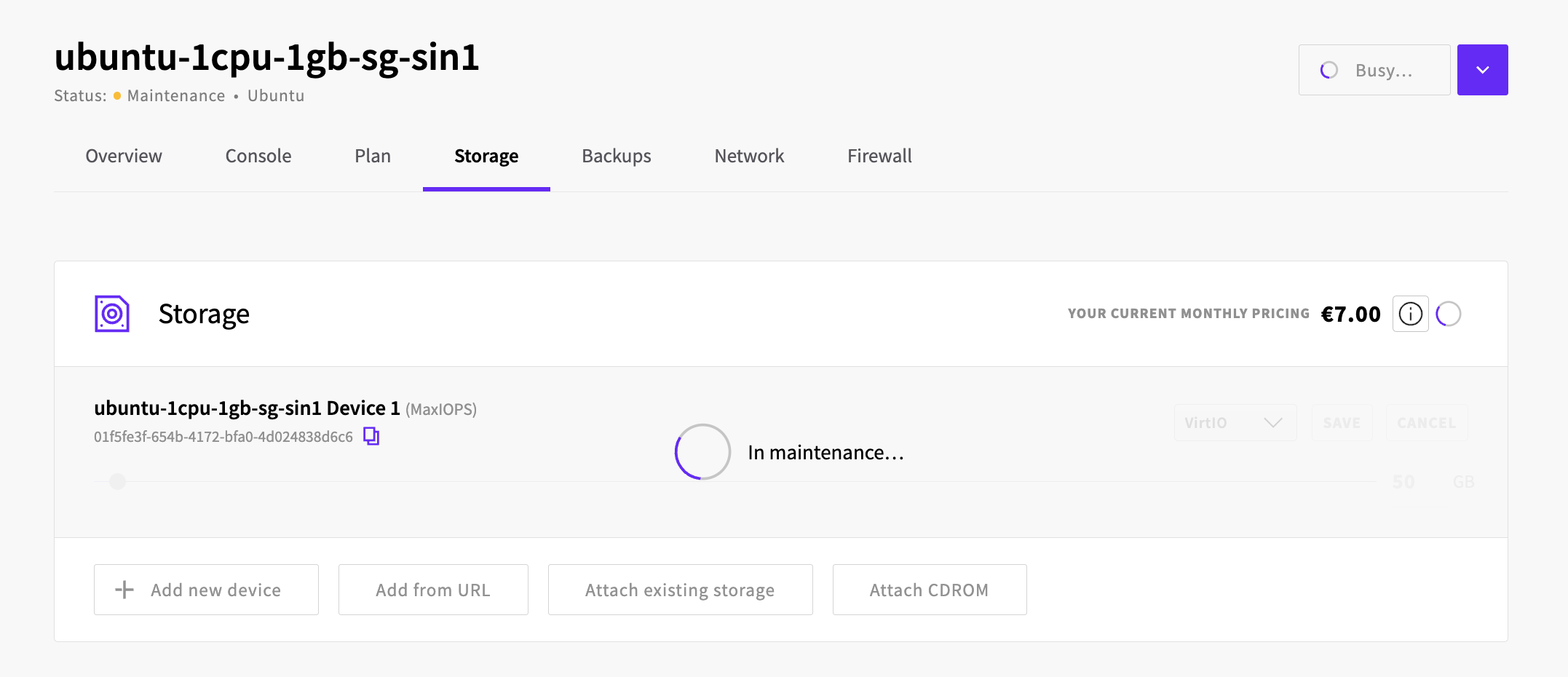The width and height of the screenshot is (1568, 677).
Task: Click the device UUID text 01f5fe3f-654b-4172
Action: click(223, 437)
